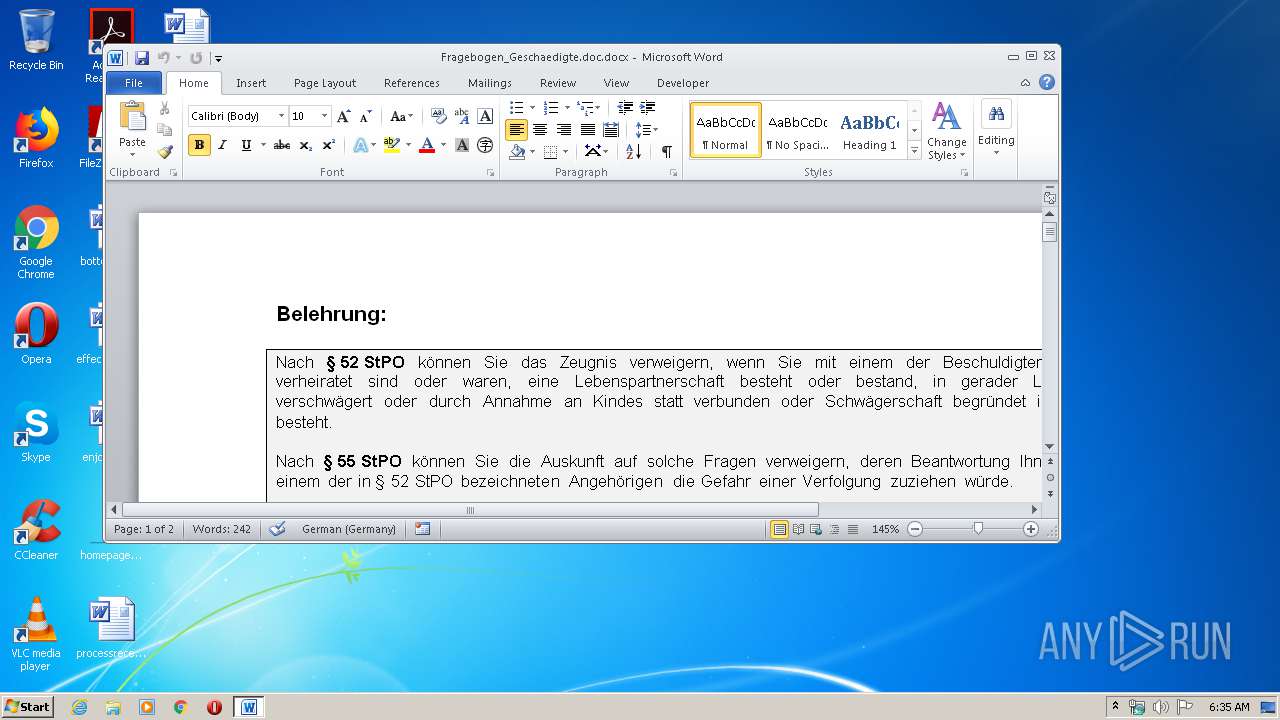The image size is (1280, 720).
Task: Expand the Bullets list dropdown arrow
Action: (532, 108)
